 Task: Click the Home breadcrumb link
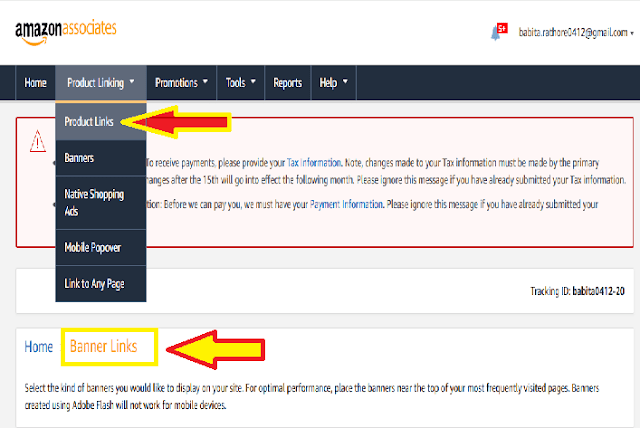coord(39,347)
